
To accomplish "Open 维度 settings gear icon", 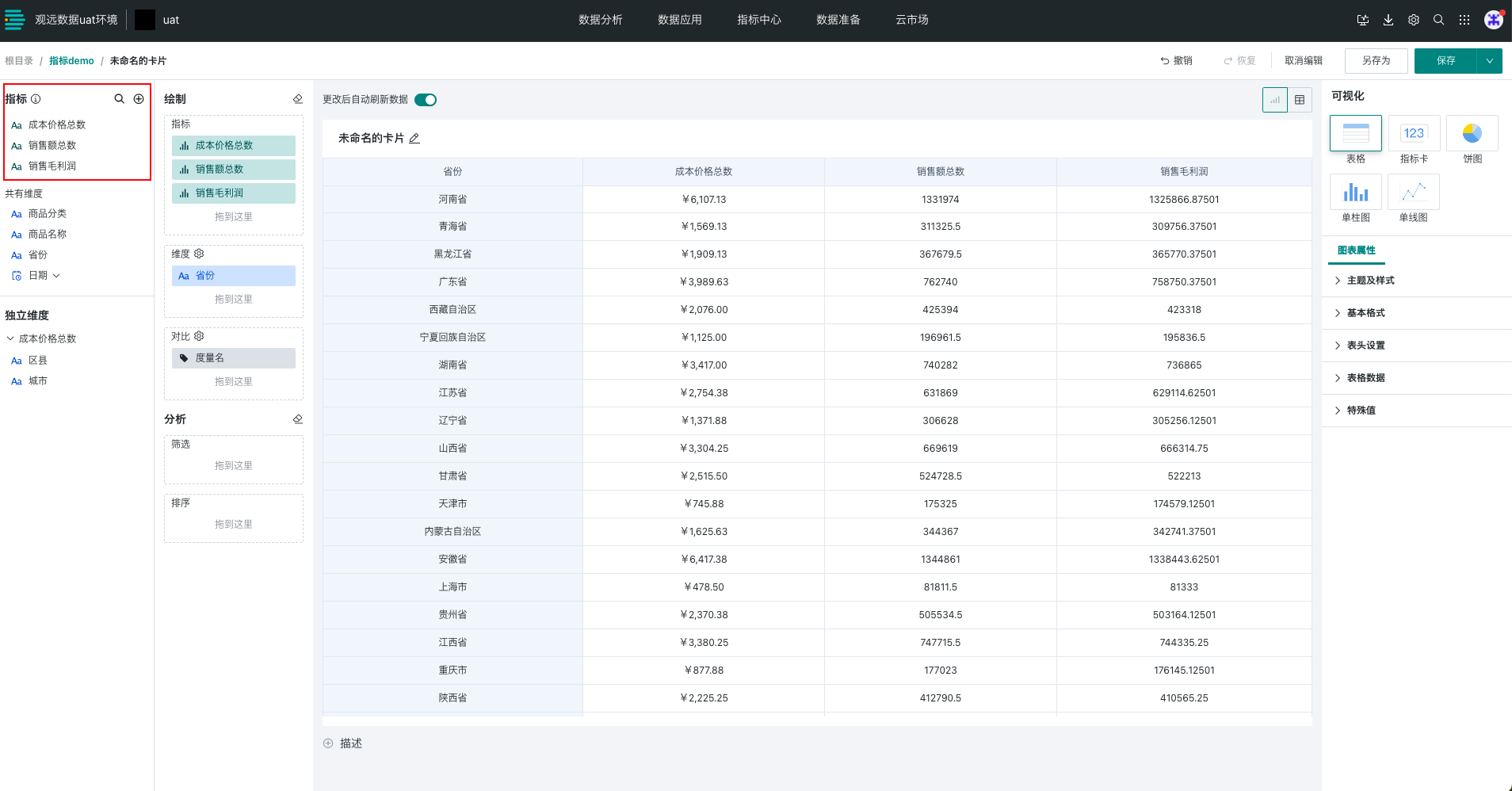I will pos(199,254).
